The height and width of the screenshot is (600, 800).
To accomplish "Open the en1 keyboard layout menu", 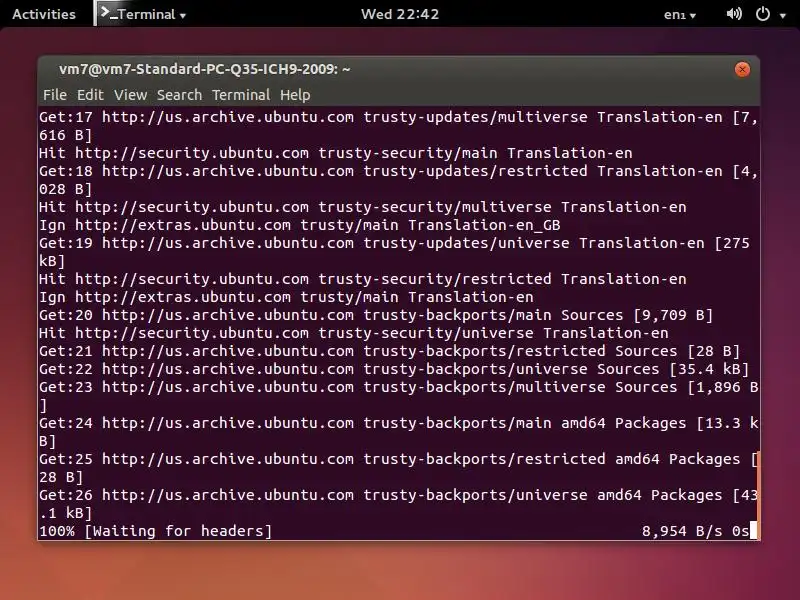I will (680, 14).
